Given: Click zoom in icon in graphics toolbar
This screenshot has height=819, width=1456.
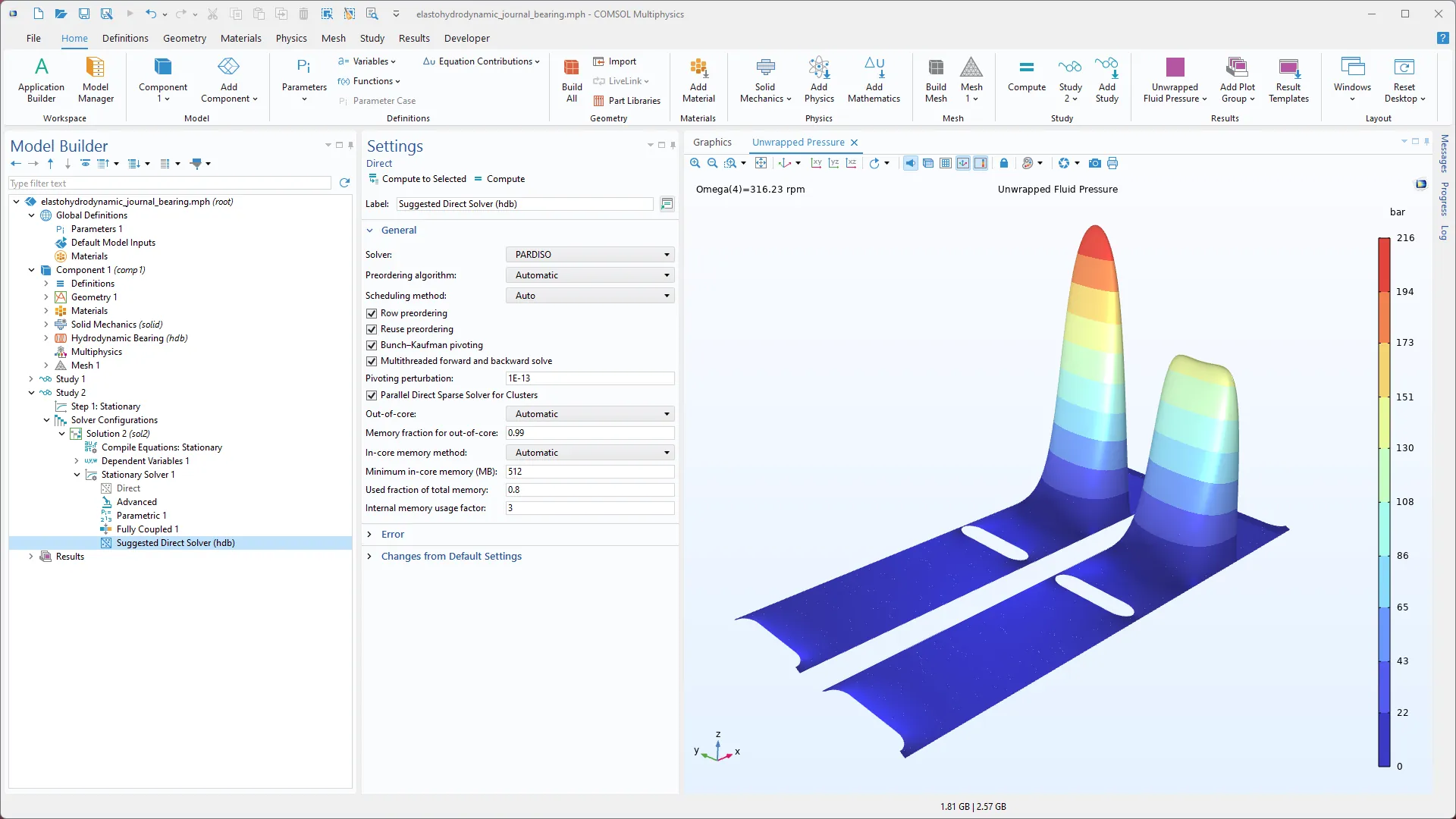Looking at the screenshot, I should 695,163.
